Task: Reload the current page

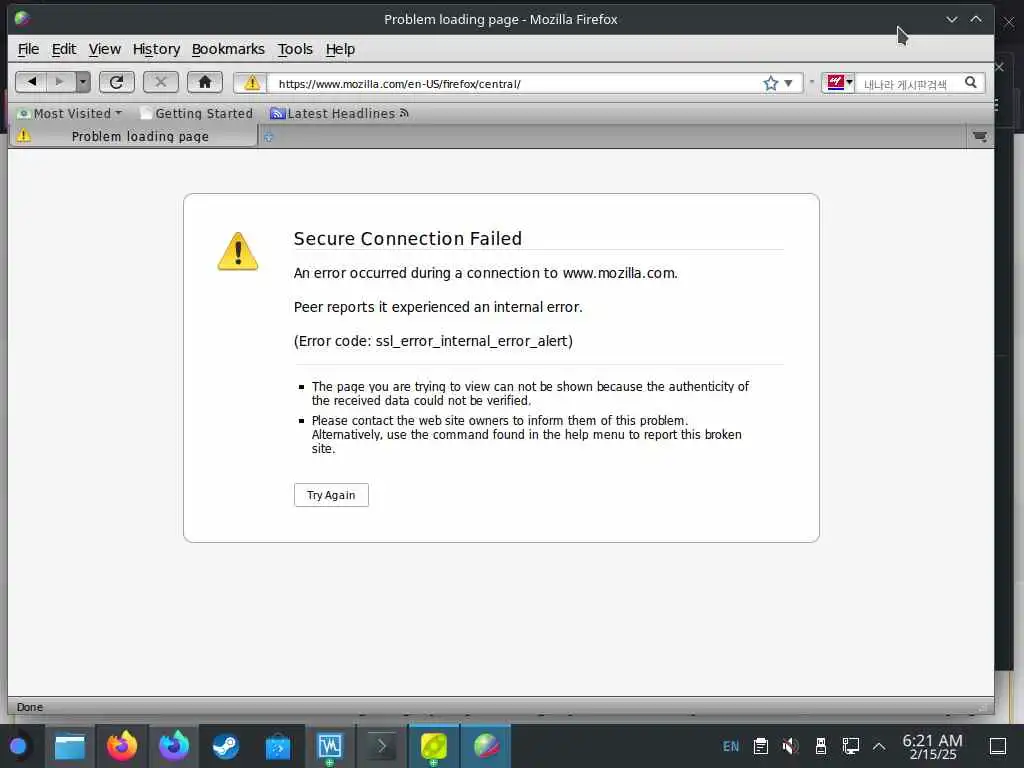Action: (x=116, y=82)
